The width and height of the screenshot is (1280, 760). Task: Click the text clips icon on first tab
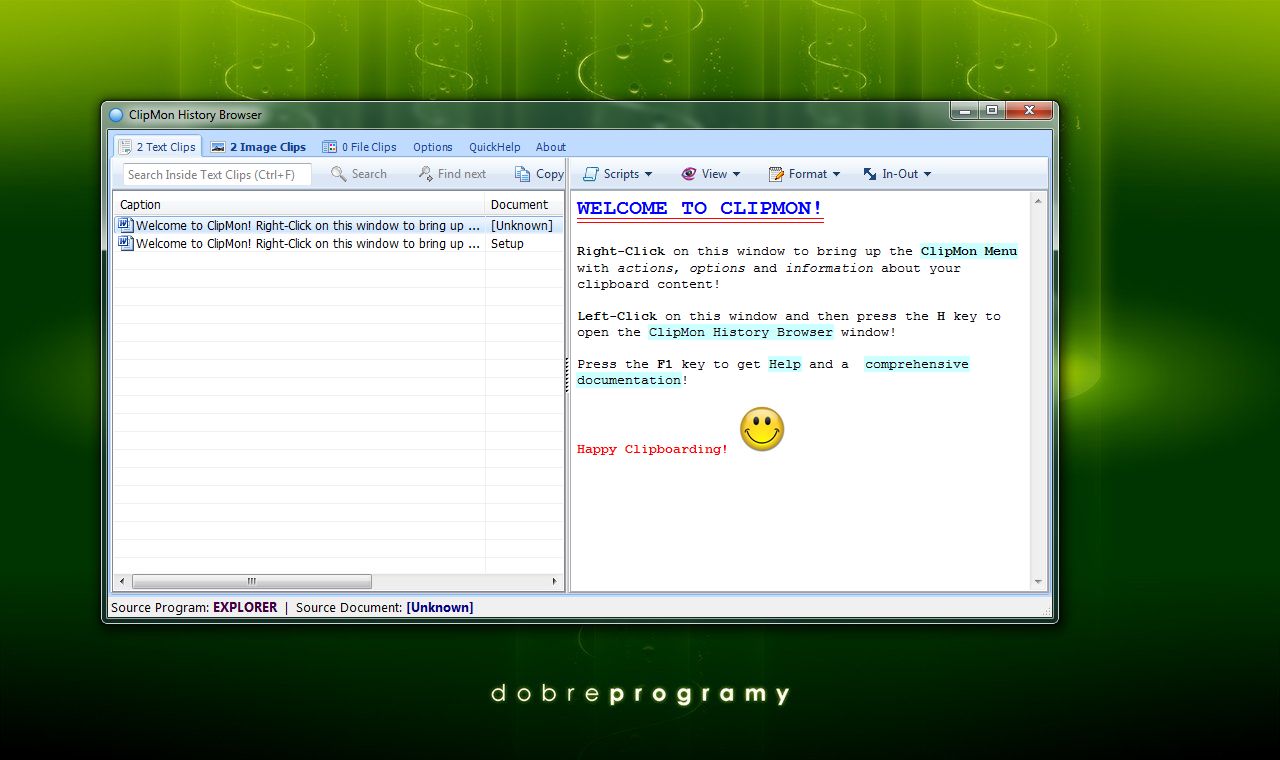pos(125,147)
